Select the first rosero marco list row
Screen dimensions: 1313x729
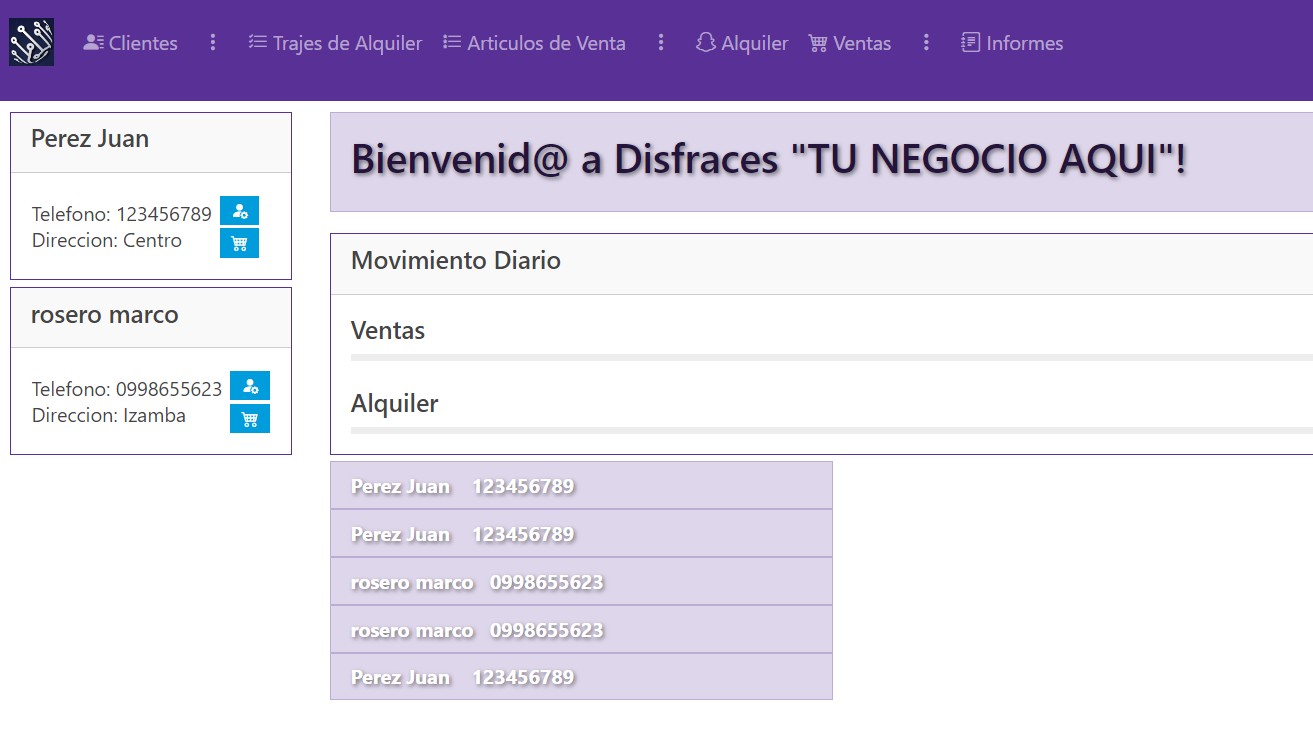click(581, 582)
